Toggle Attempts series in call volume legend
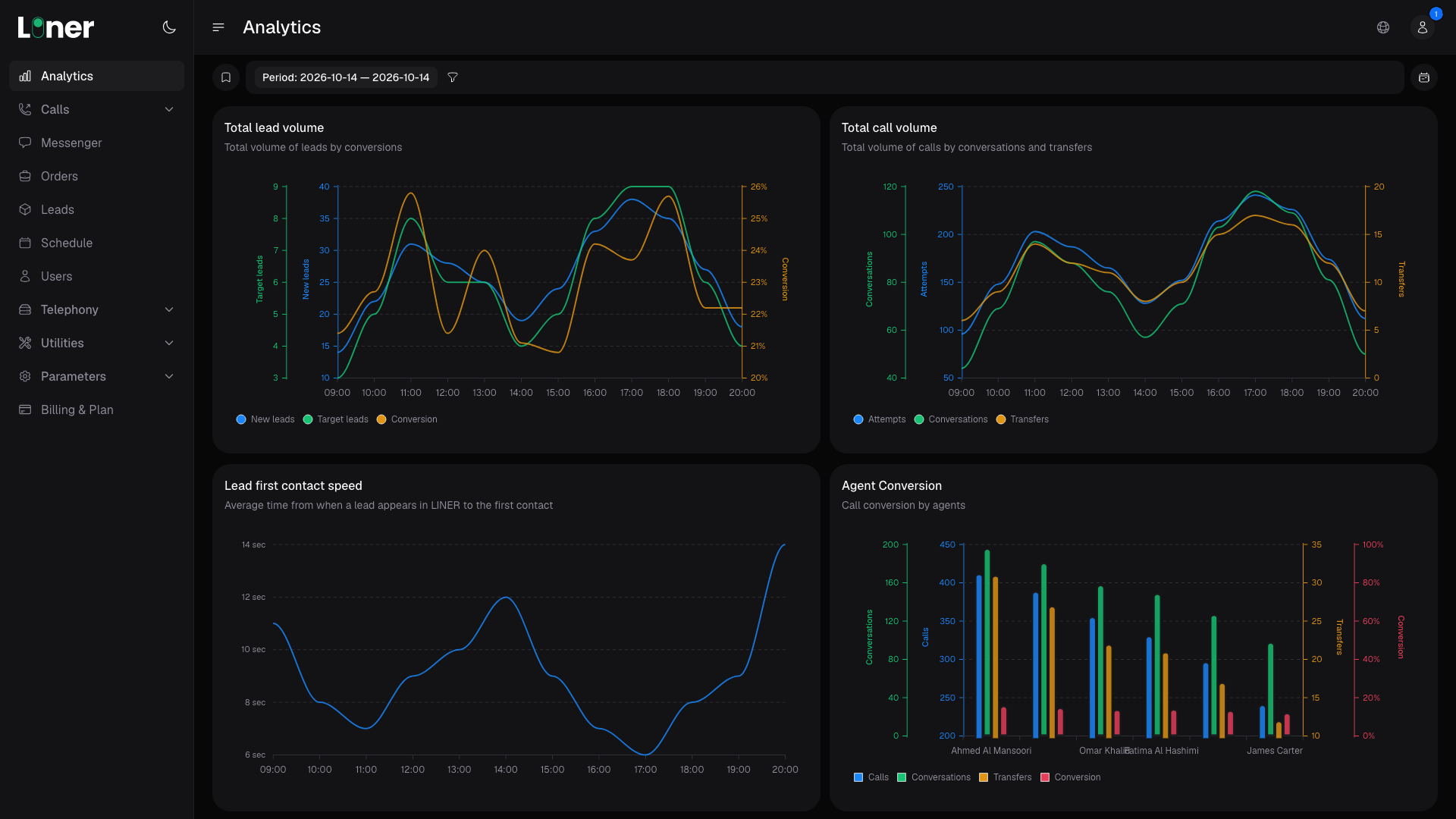This screenshot has height=819, width=1456. tap(880, 419)
